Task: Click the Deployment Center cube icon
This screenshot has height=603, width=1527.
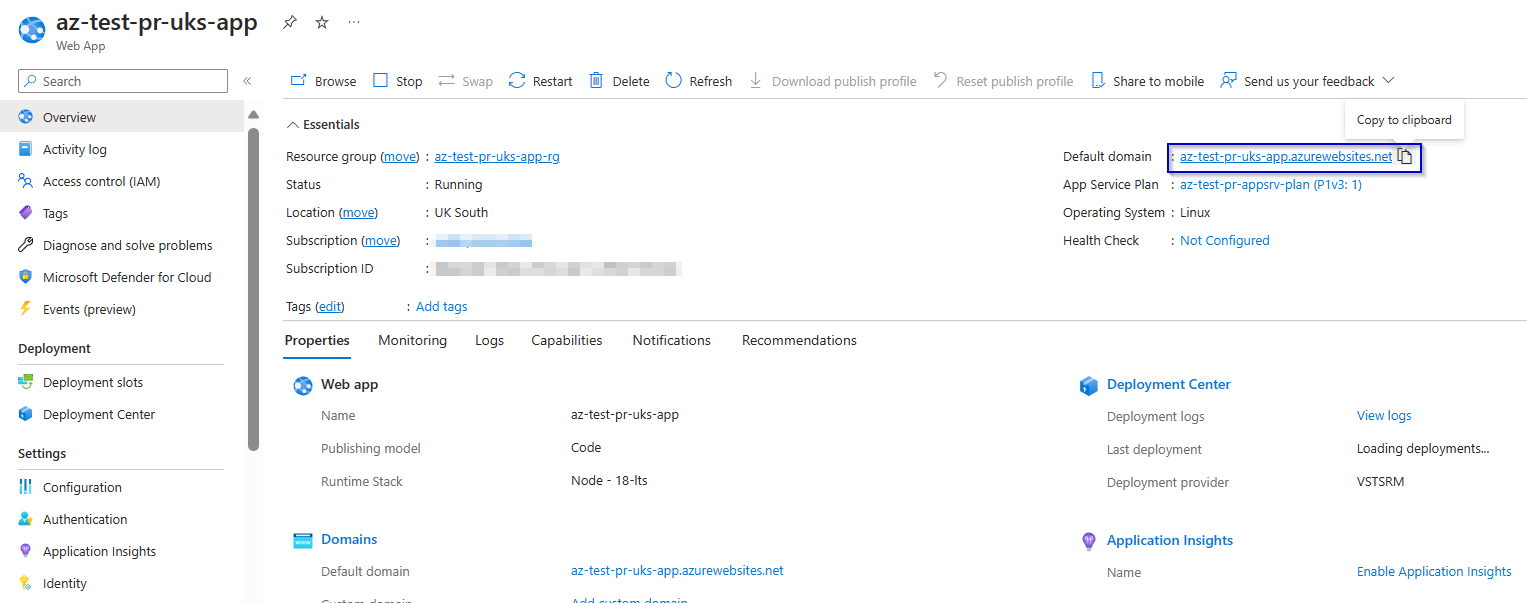Action: (x=1089, y=385)
